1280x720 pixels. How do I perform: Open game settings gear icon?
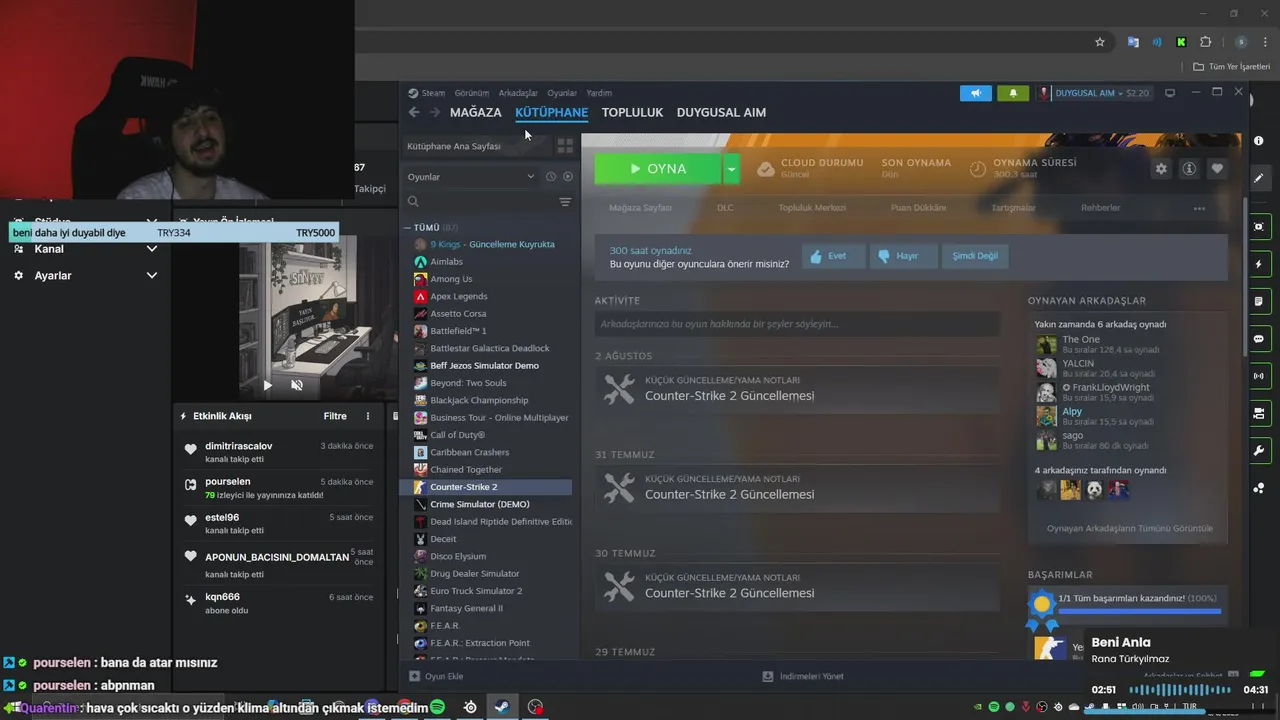coord(1161,169)
